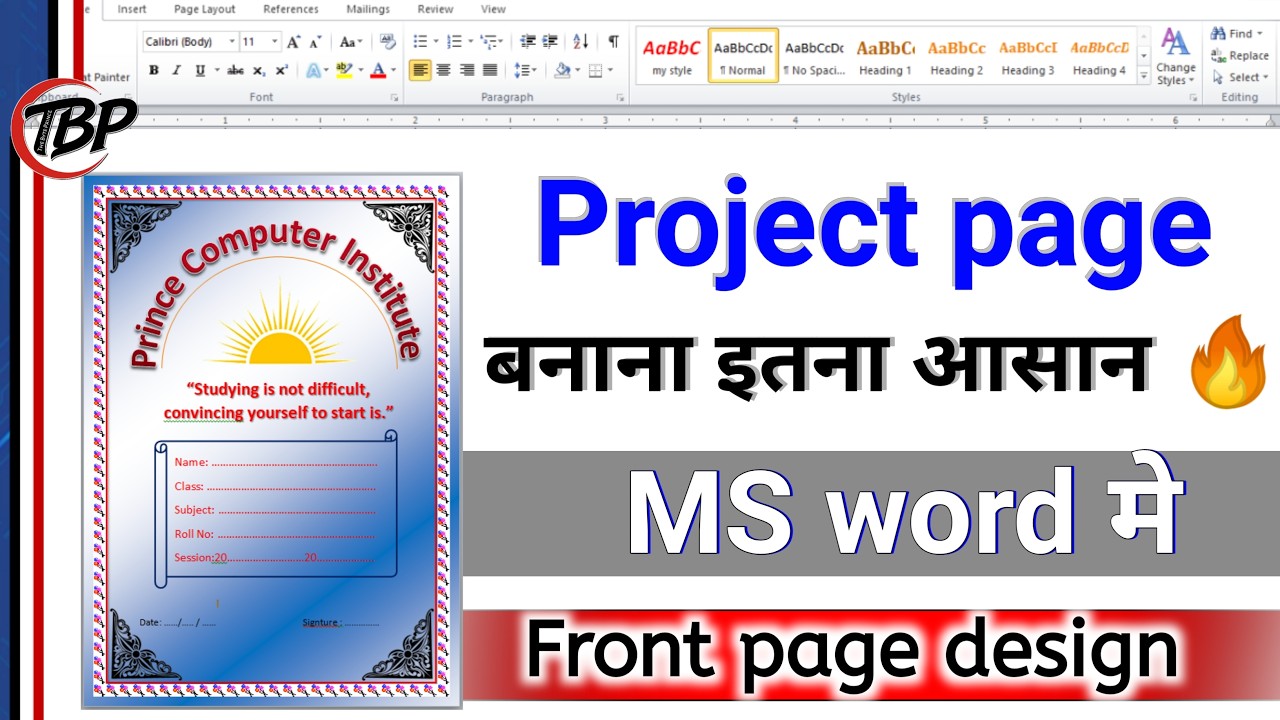The height and width of the screenshot is (720, 1280).
Task: Open the Paragraph dialog launcher
Action: tap(620, 97)
